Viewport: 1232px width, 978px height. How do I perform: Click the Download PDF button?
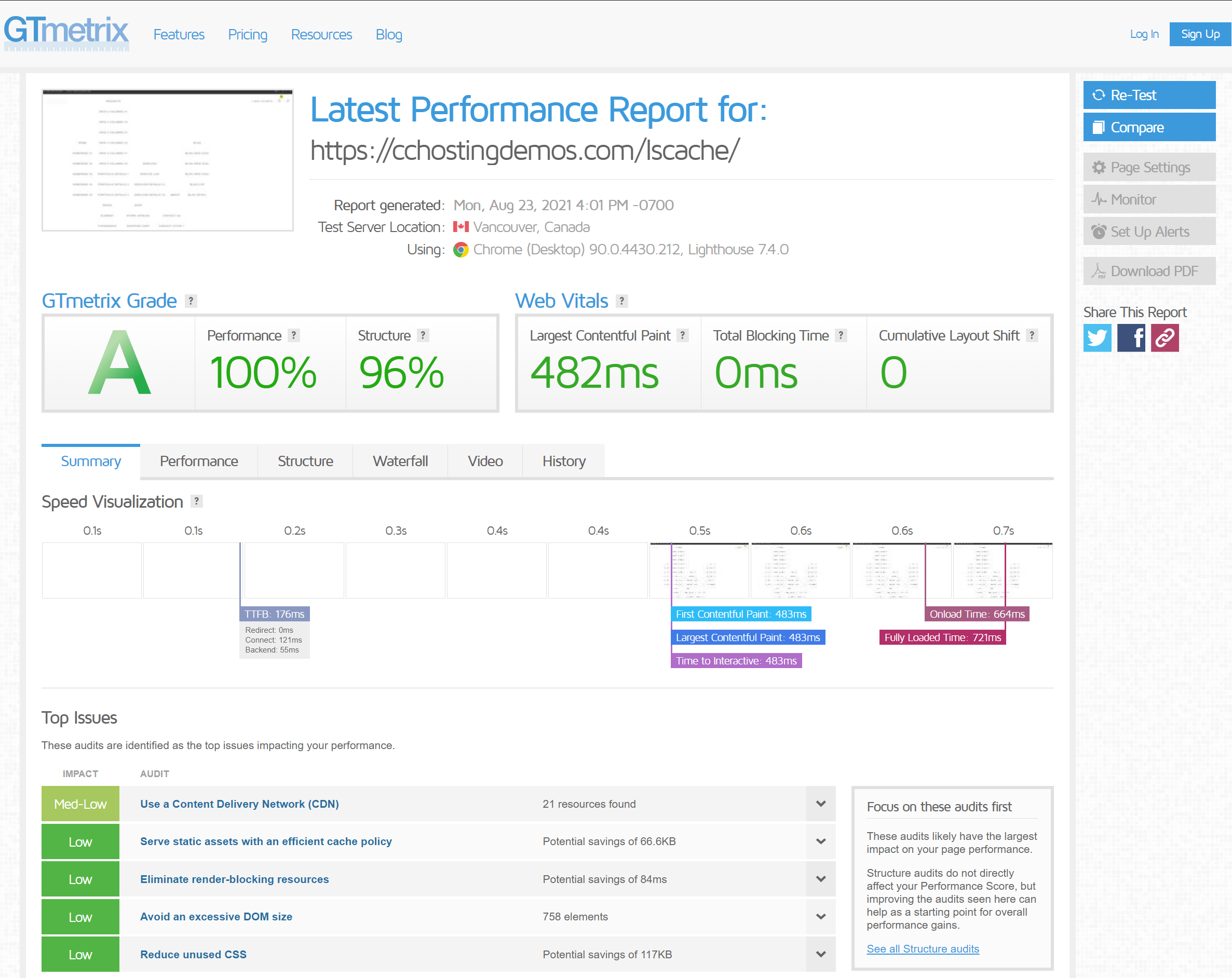[1148, 271]
